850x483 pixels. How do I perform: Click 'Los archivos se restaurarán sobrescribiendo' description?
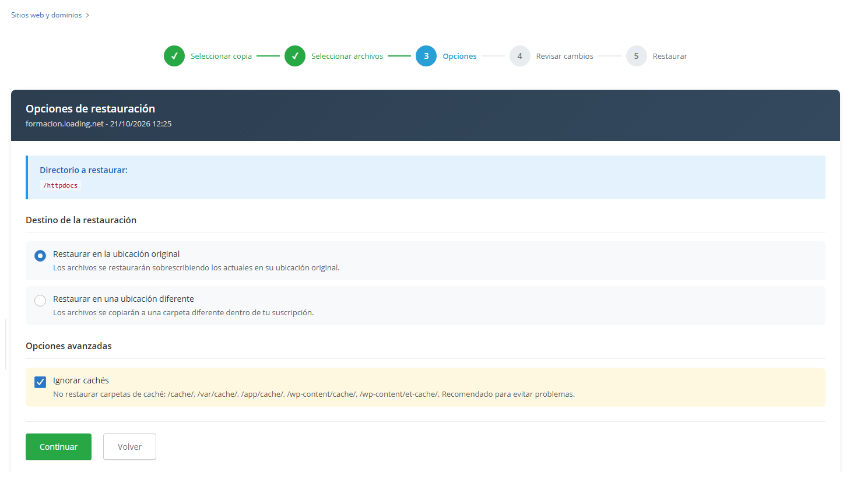tap(196, 268)
